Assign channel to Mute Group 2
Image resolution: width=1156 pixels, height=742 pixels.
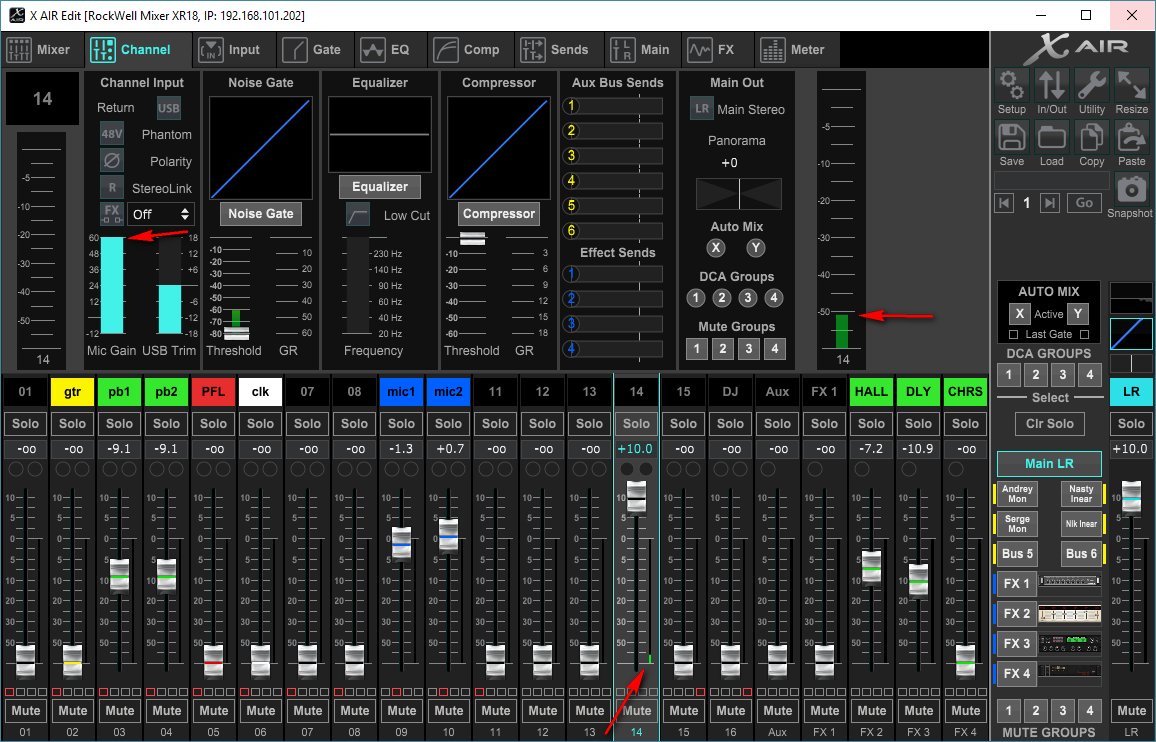coord(722,349)
